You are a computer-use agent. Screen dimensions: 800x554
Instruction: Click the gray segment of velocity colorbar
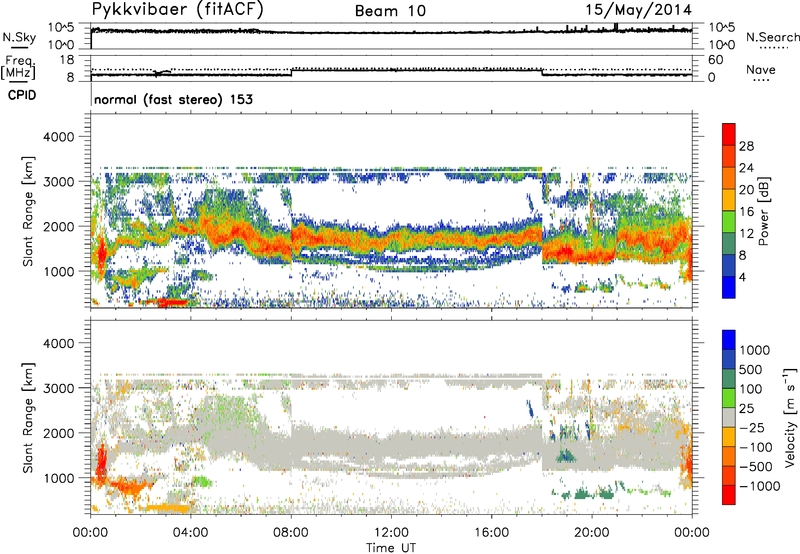[x=729, y=417]
